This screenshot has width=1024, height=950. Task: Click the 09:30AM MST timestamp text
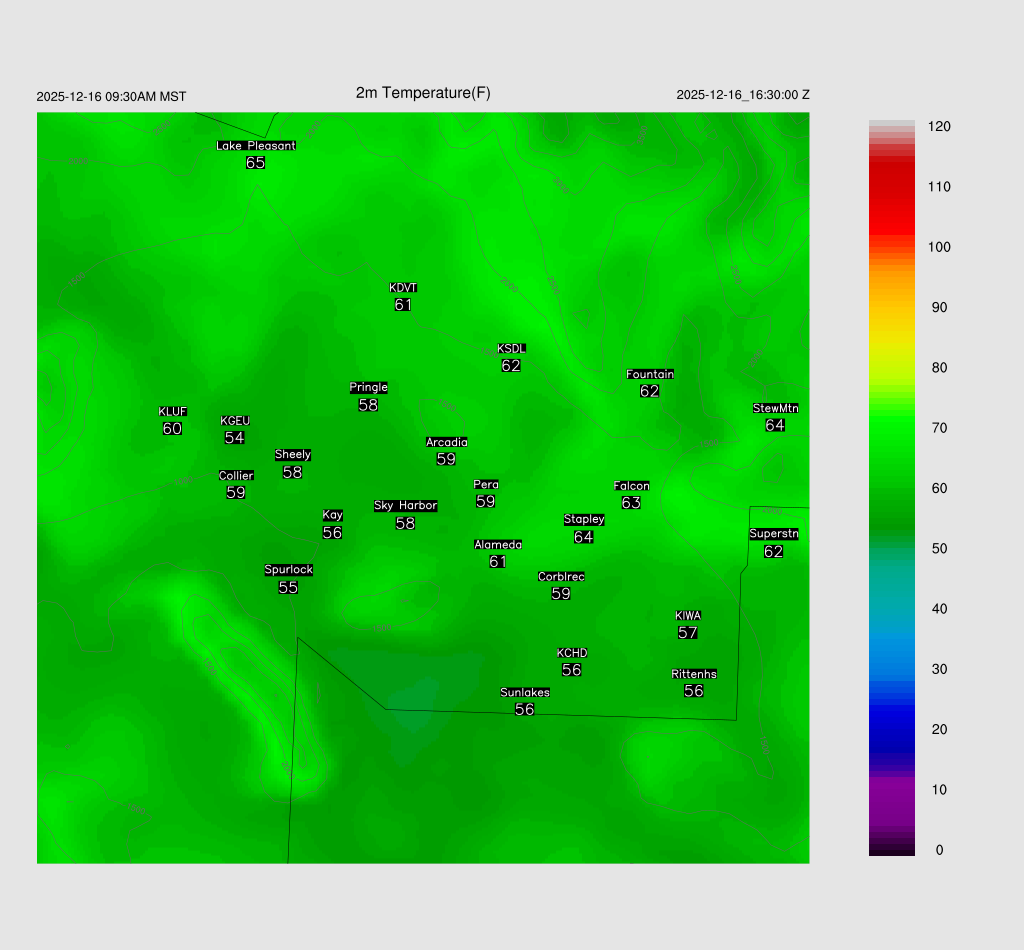111,97
